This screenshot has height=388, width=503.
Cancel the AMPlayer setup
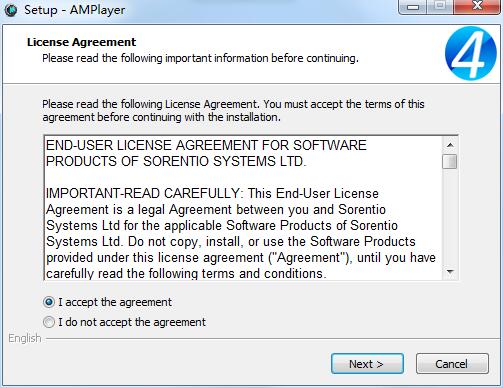452,364
